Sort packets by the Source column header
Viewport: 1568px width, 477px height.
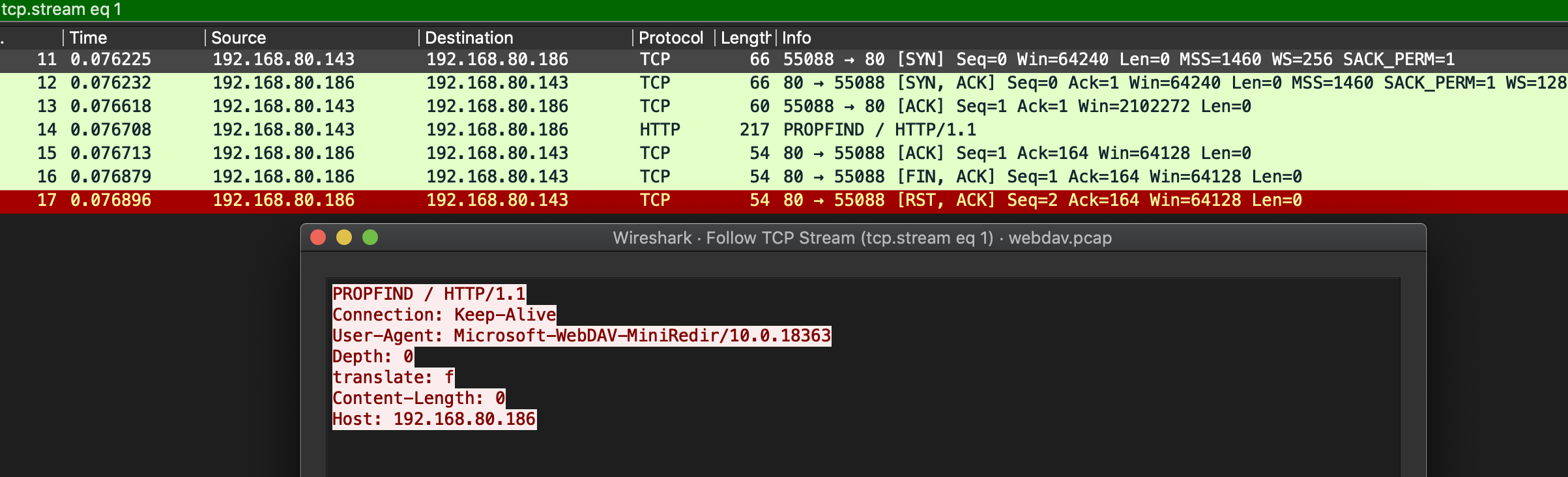coord(241,37)
